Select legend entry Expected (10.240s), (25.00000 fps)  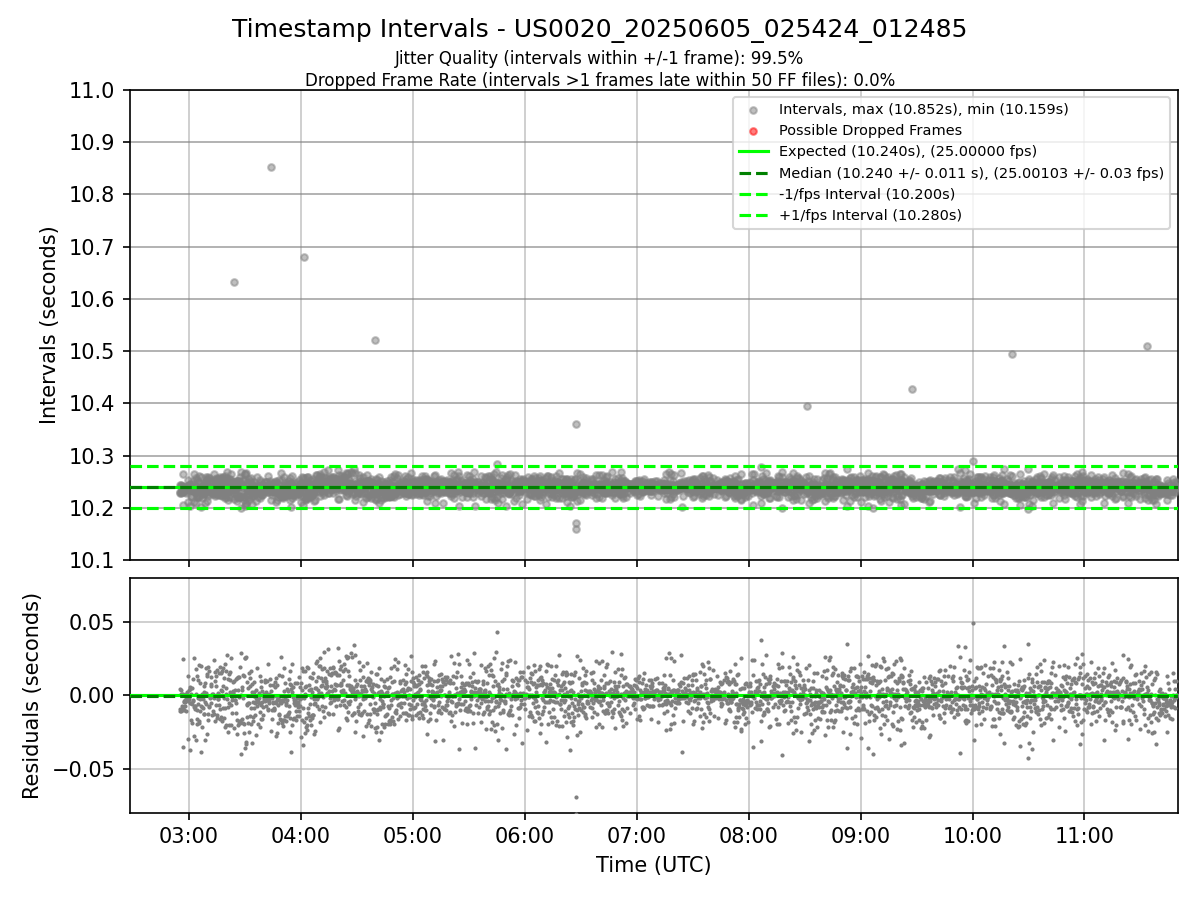tap(907, 151)
